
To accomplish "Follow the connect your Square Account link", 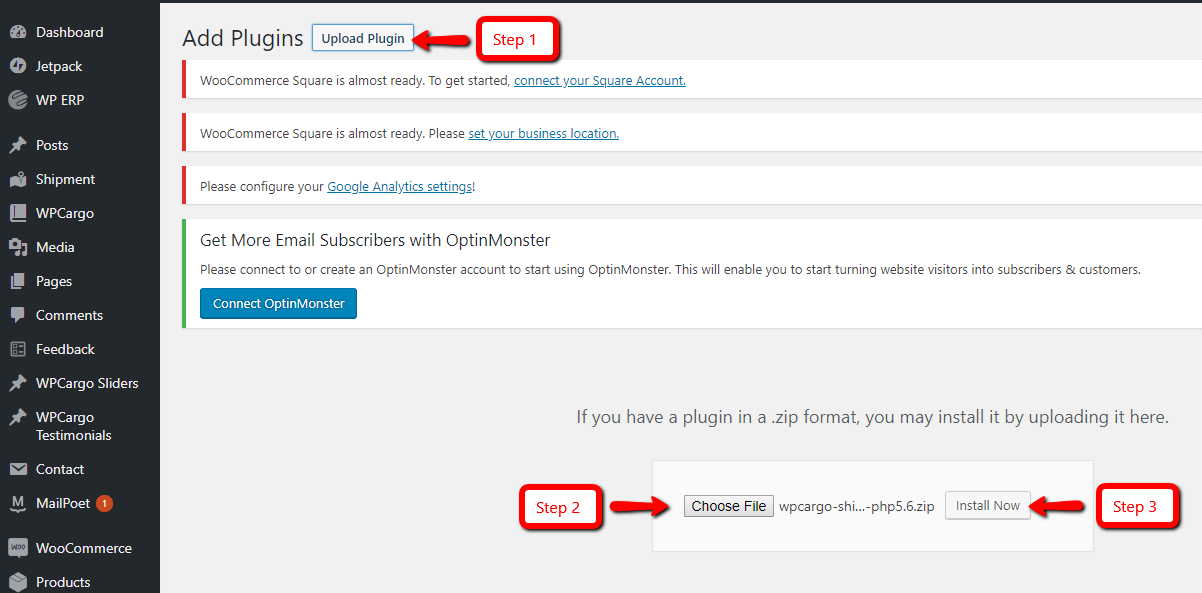I will [x=599, y=80].
